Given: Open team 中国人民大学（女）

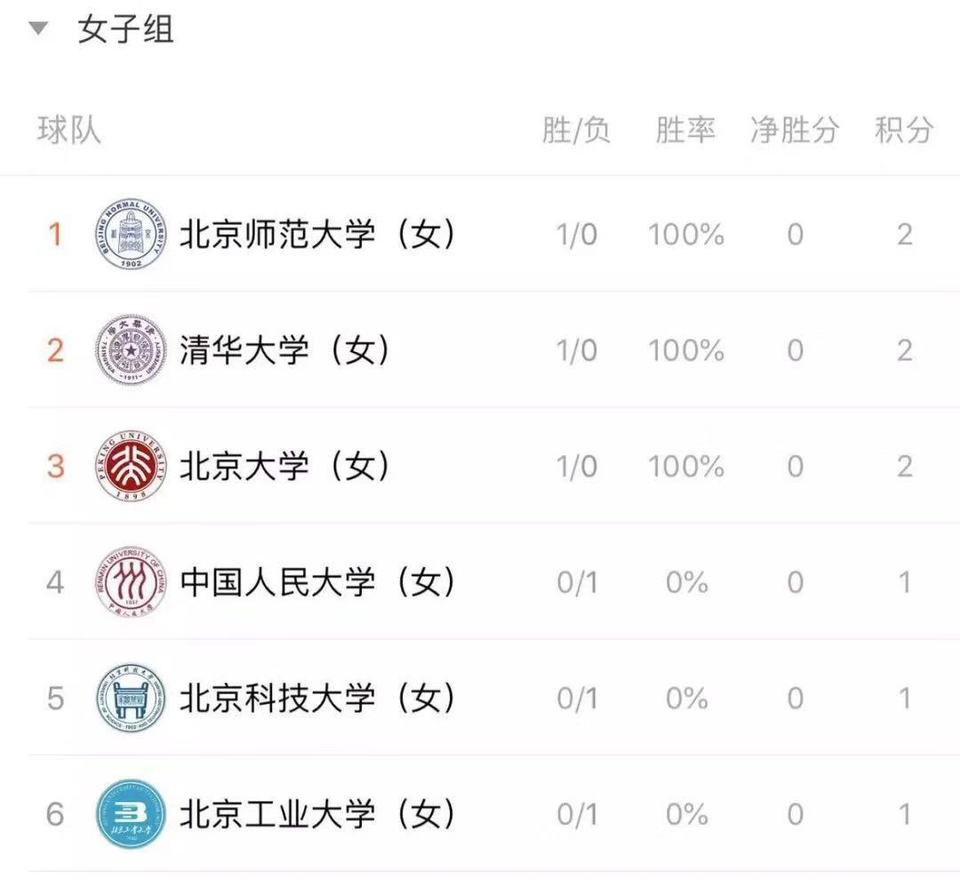Looking at the screenshot, I should coord(318,582).
